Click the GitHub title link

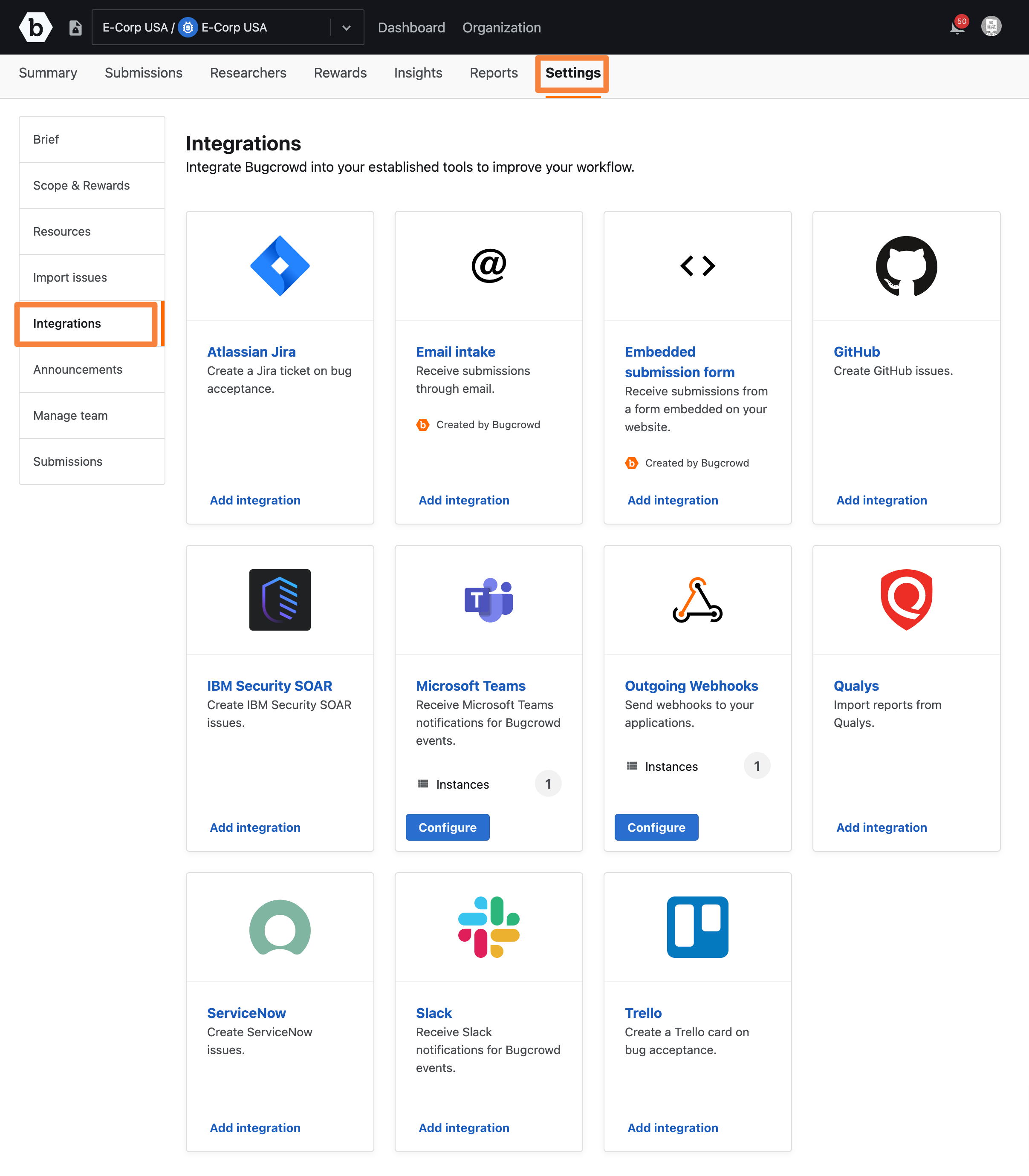[x=856, y=352]
